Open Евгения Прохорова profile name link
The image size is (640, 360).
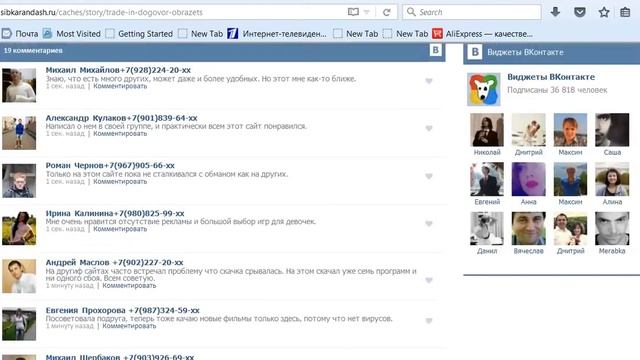(122, 311)
